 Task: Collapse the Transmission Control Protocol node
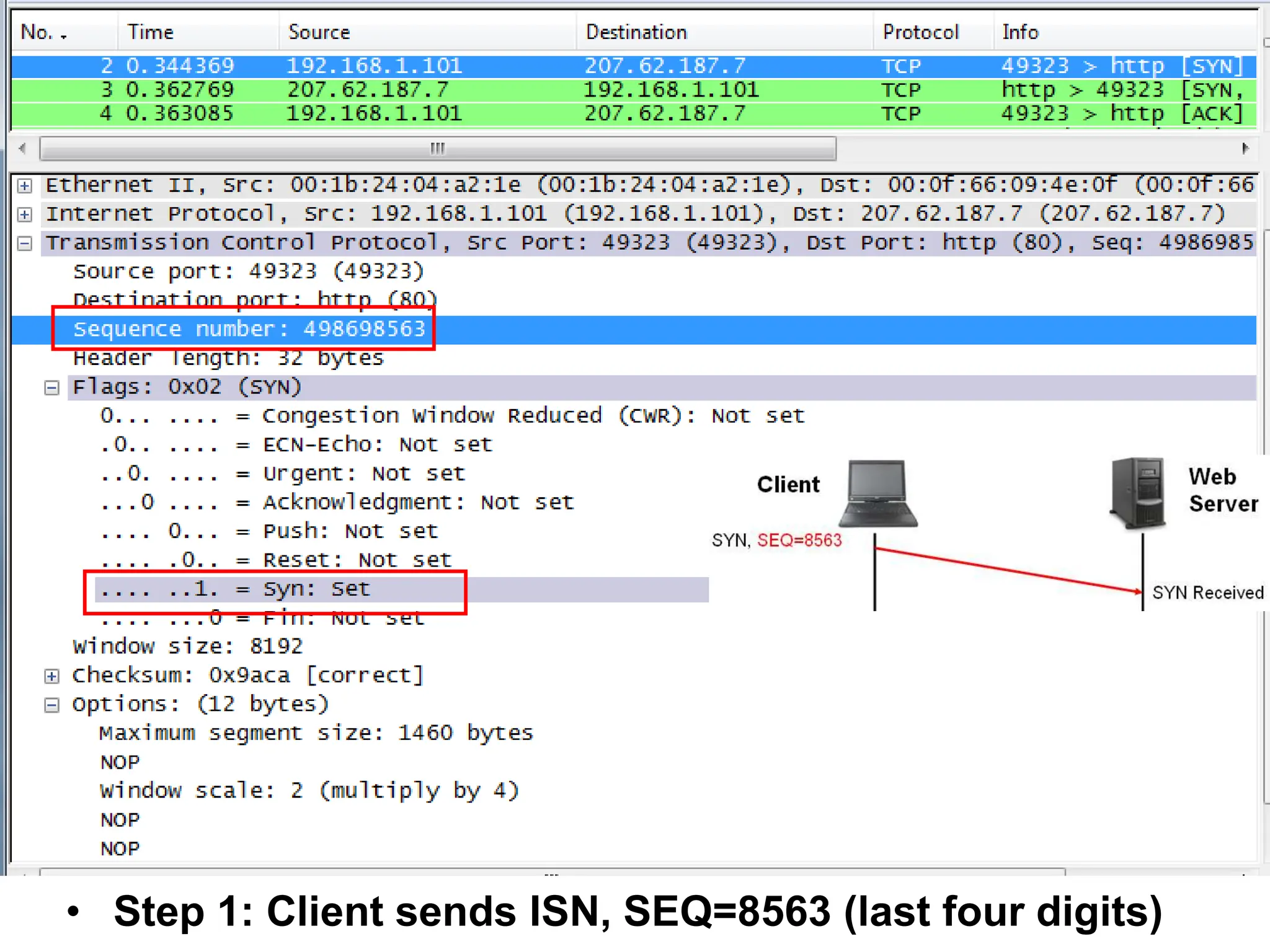(x=25, y=244)
